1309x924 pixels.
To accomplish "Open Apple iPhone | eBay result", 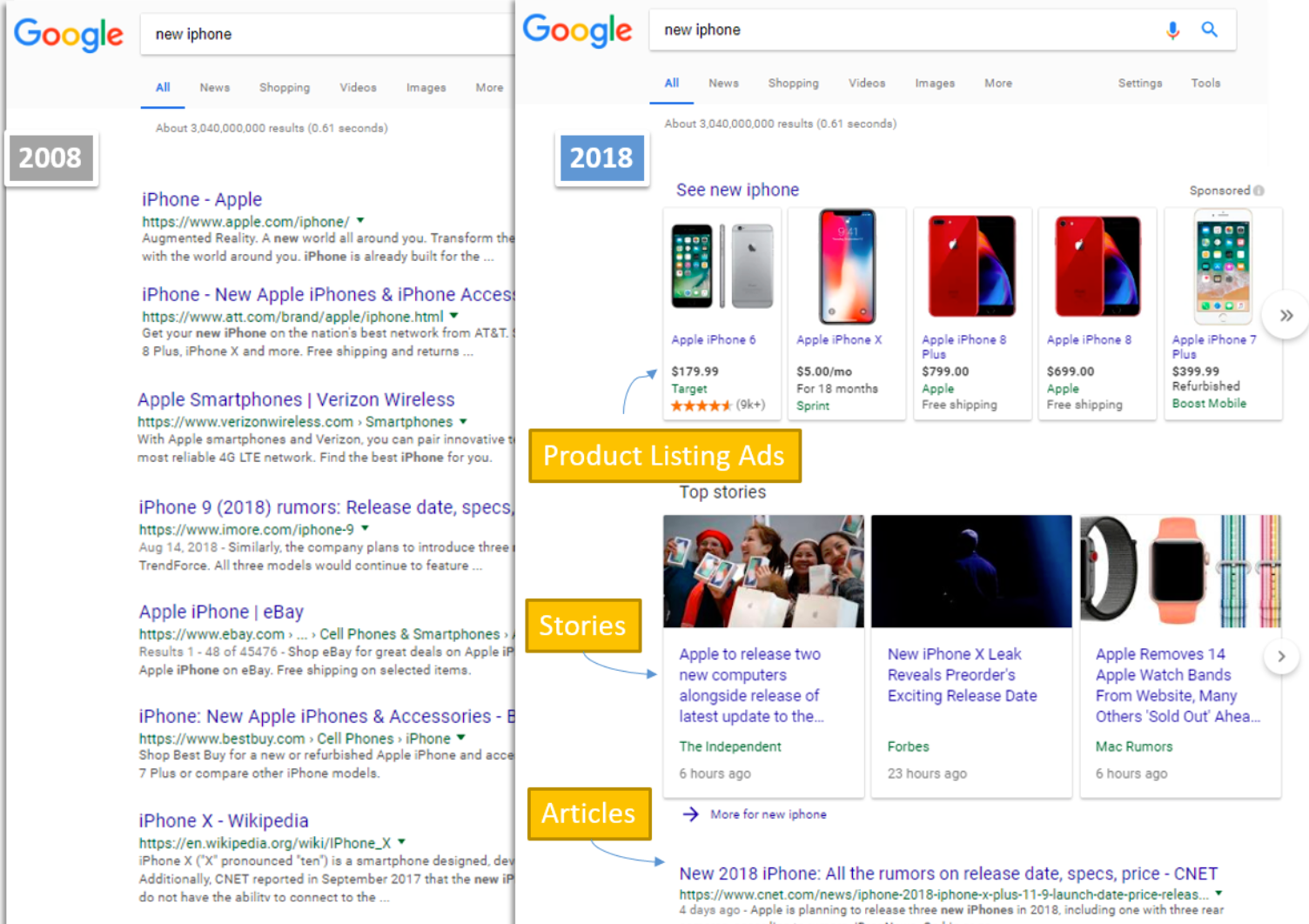I will click(x=221, y=612).
